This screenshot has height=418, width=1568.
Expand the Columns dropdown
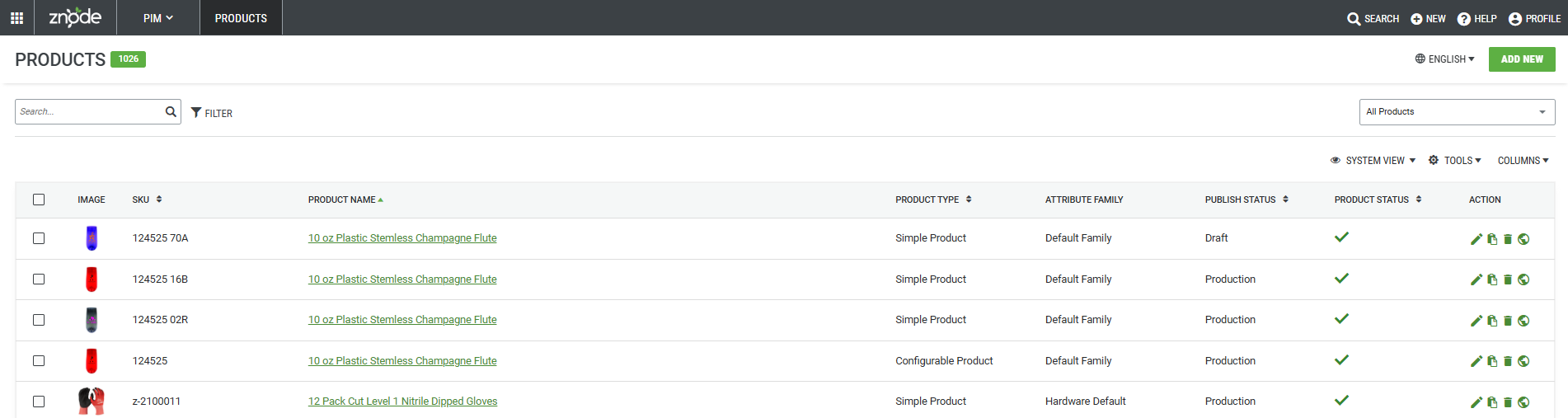(x=1523, y=161)
